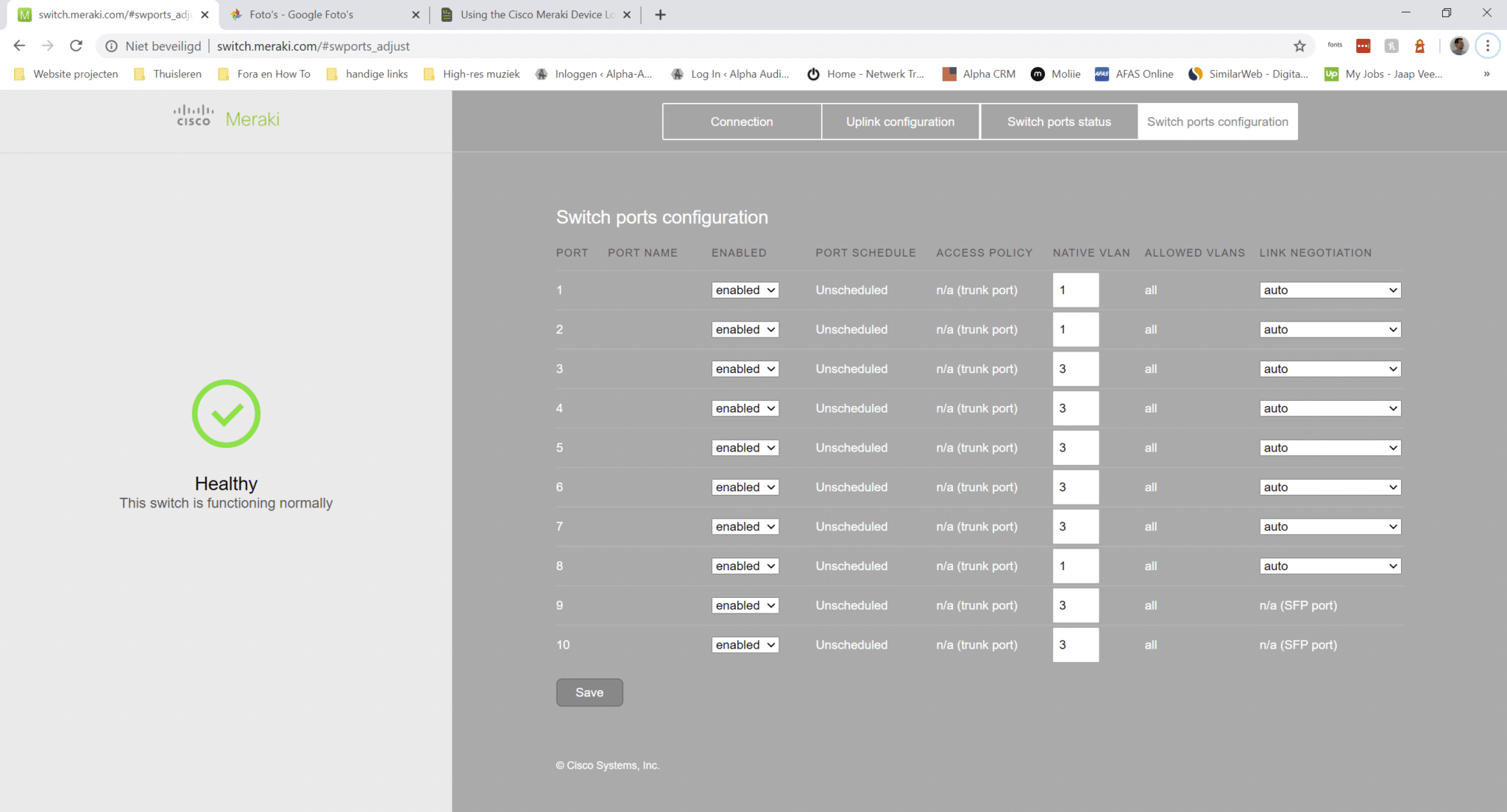
Task: Click the address bar URL switch.meraki.com
Action: pyautogui.click(x=313, y=46)
